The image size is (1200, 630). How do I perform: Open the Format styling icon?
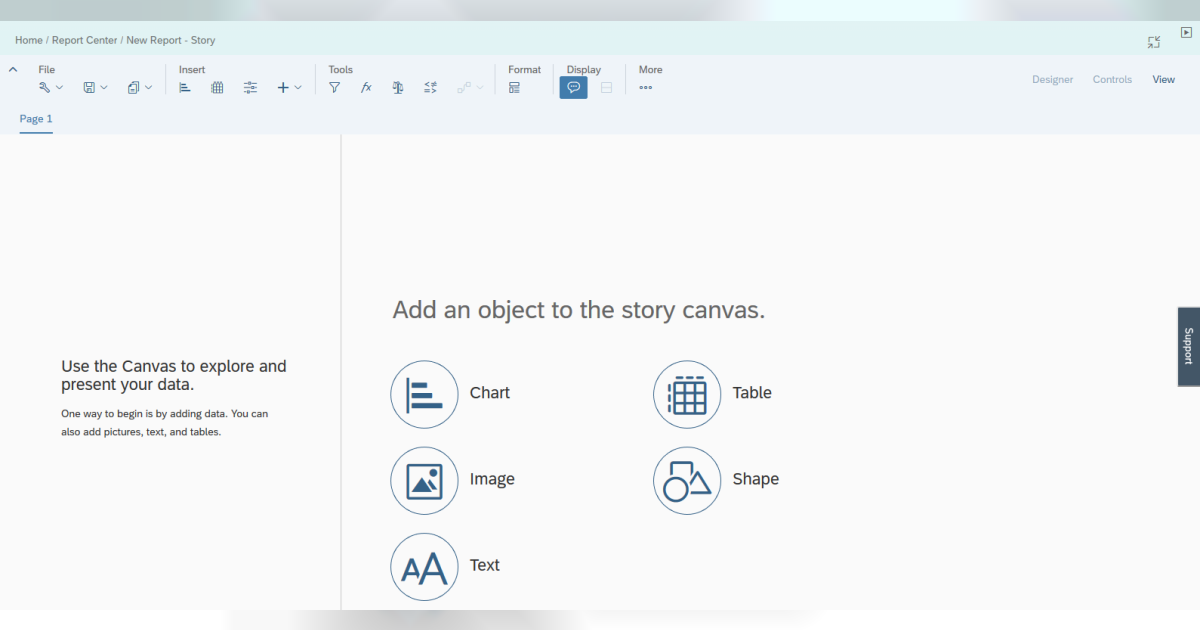(x=514, y=87)
